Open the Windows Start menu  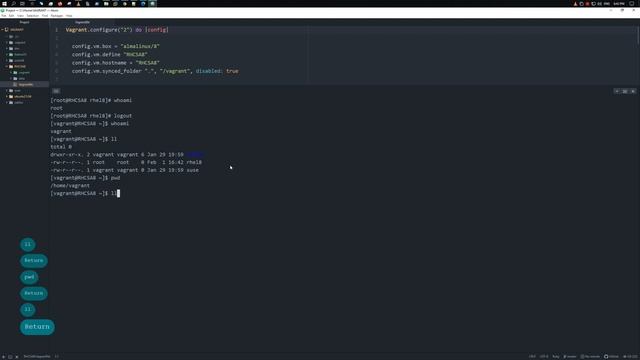(4, 3)
